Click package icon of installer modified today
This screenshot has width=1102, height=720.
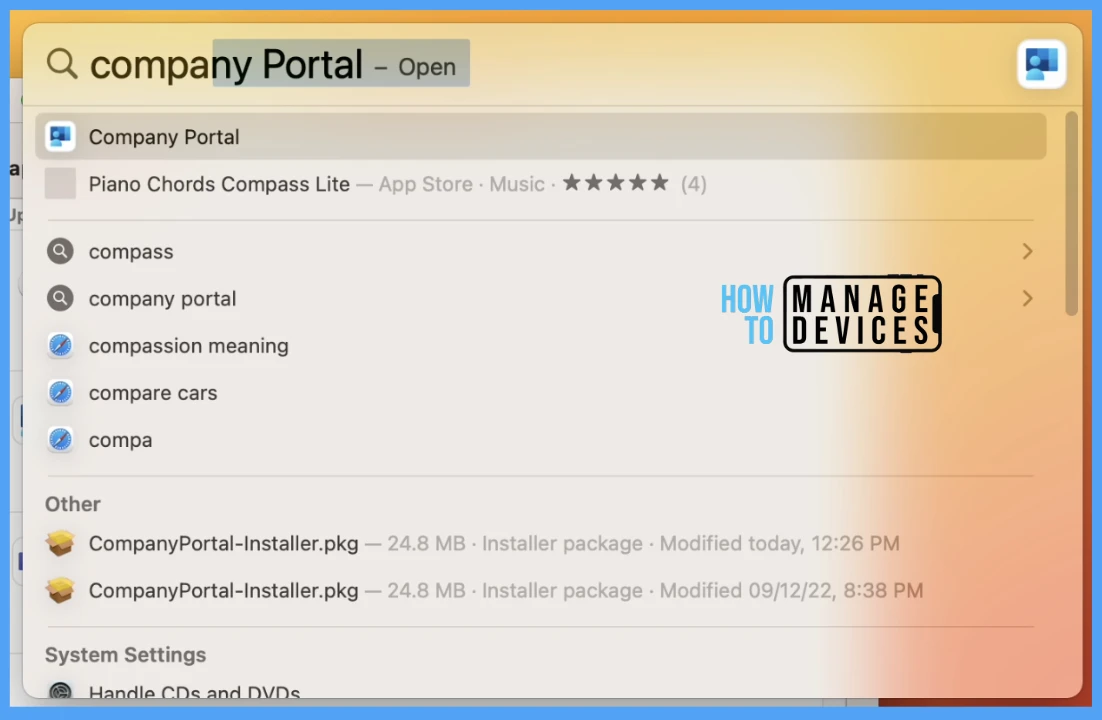tap(60, 543)
